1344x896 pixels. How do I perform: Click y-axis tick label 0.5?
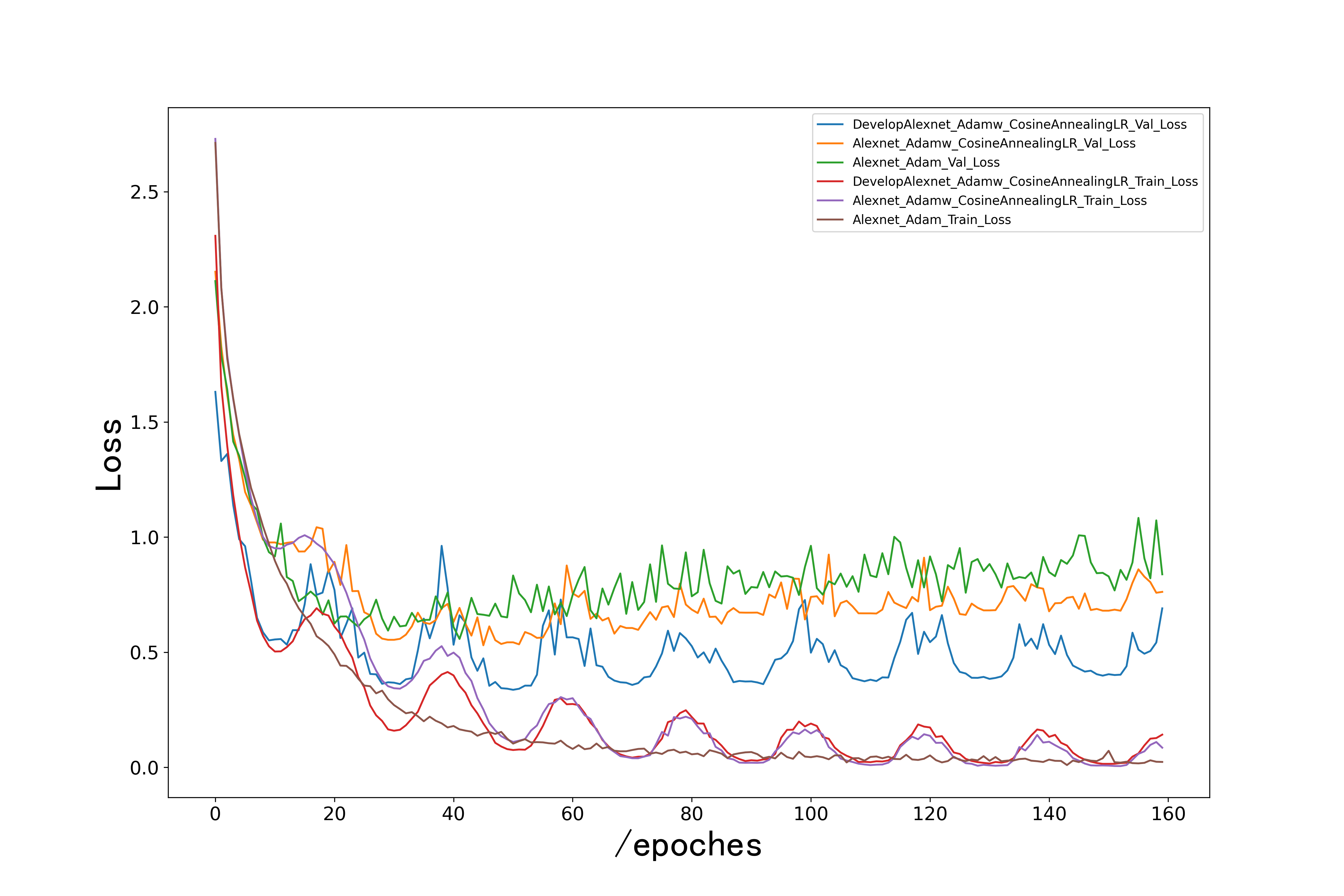tap(145, 653)
